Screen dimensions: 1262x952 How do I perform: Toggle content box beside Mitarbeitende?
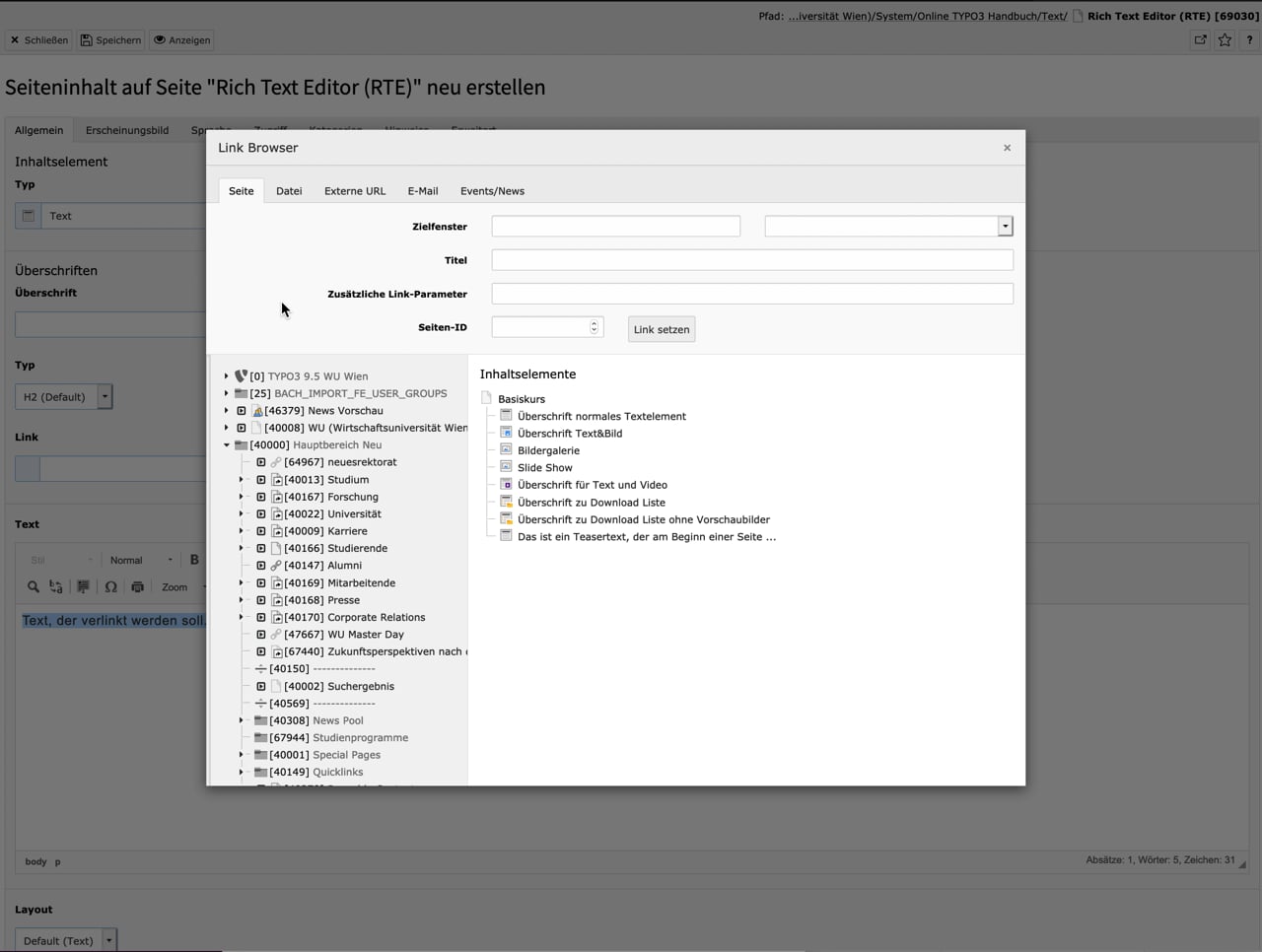point(261,582)
